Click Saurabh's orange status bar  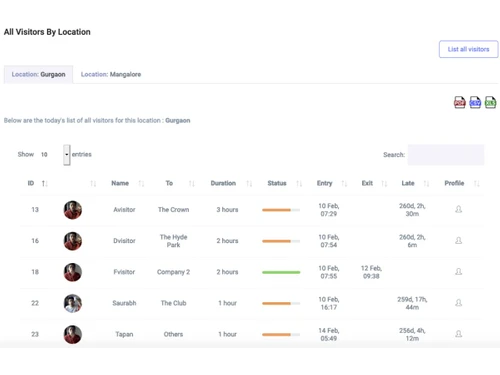281,303
